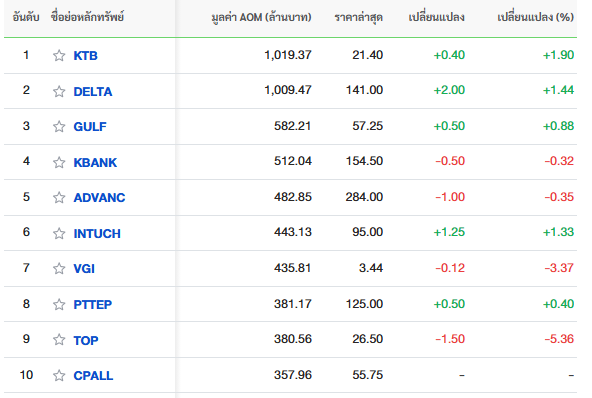
Task: Open the KBANK stock page
Action: click(x=95, y=162)
